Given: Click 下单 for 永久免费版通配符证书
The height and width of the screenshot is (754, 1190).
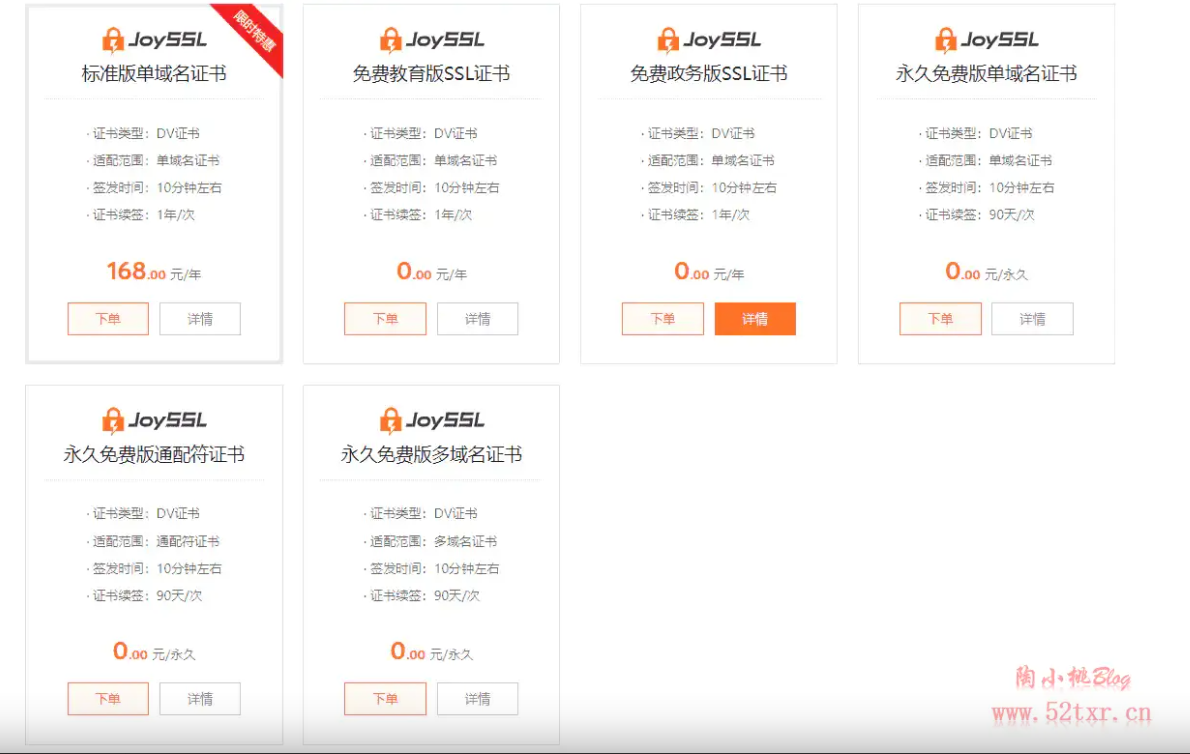Looking at the screenshot, I should [x=108, y=699].
